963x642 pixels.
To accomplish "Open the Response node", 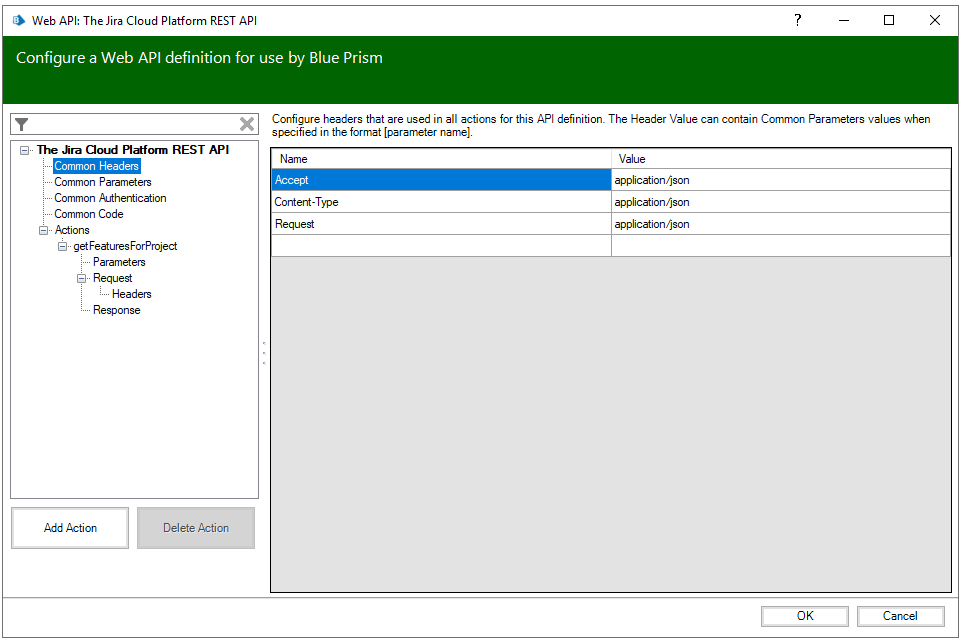I will (x=117, y=310).
